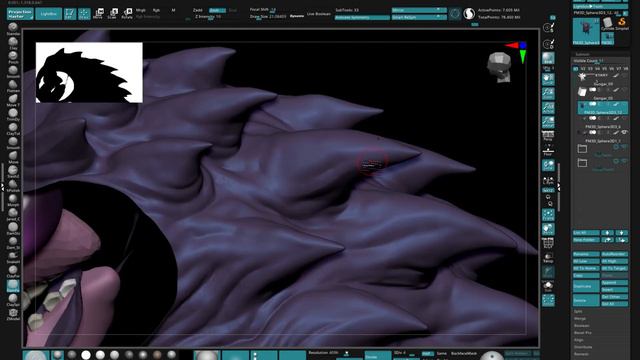Viewport: 640px width, 360px height.
Task: Toggle the Zadd mode
Action: pos(198,10)
